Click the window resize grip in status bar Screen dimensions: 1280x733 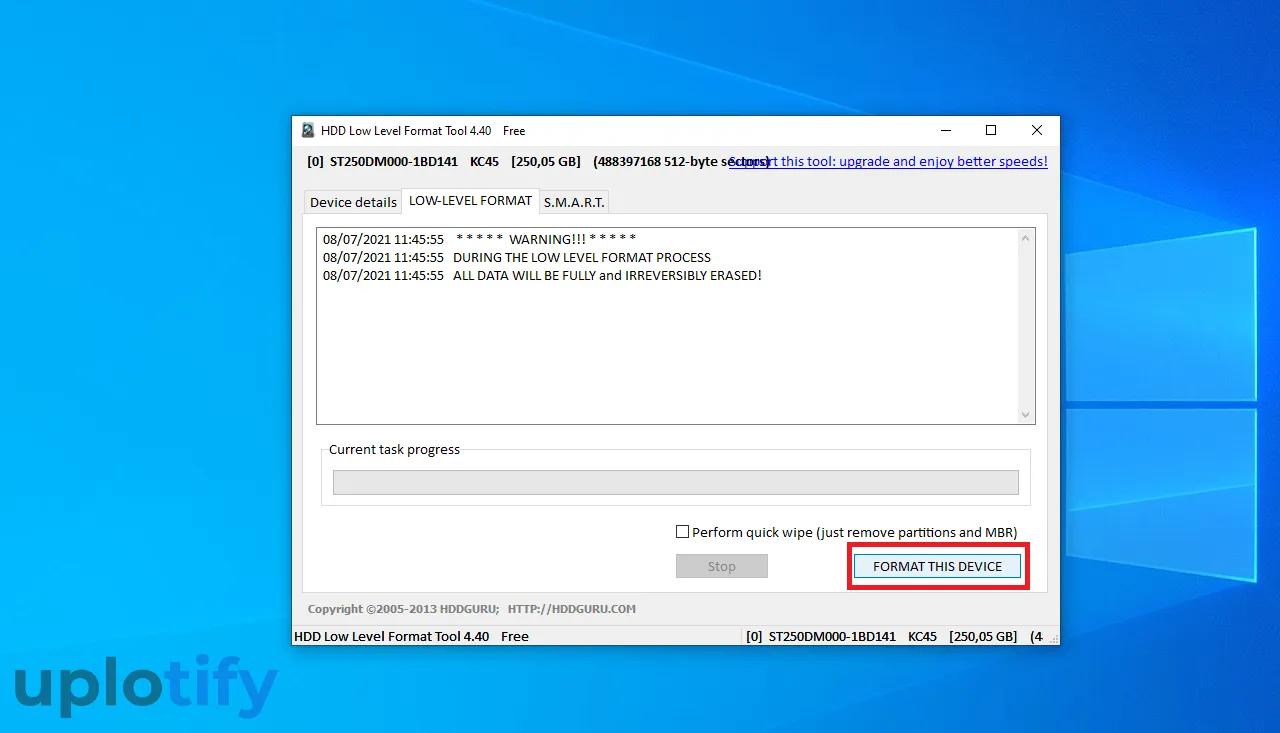(x=1052, y=637)
